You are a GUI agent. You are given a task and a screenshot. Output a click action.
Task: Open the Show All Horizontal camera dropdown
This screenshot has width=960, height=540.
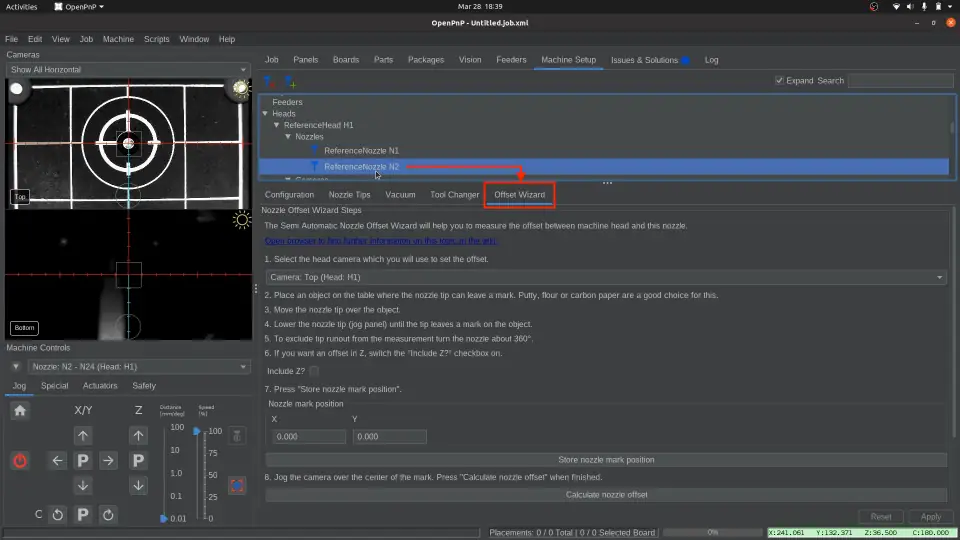tap(126, 70)
